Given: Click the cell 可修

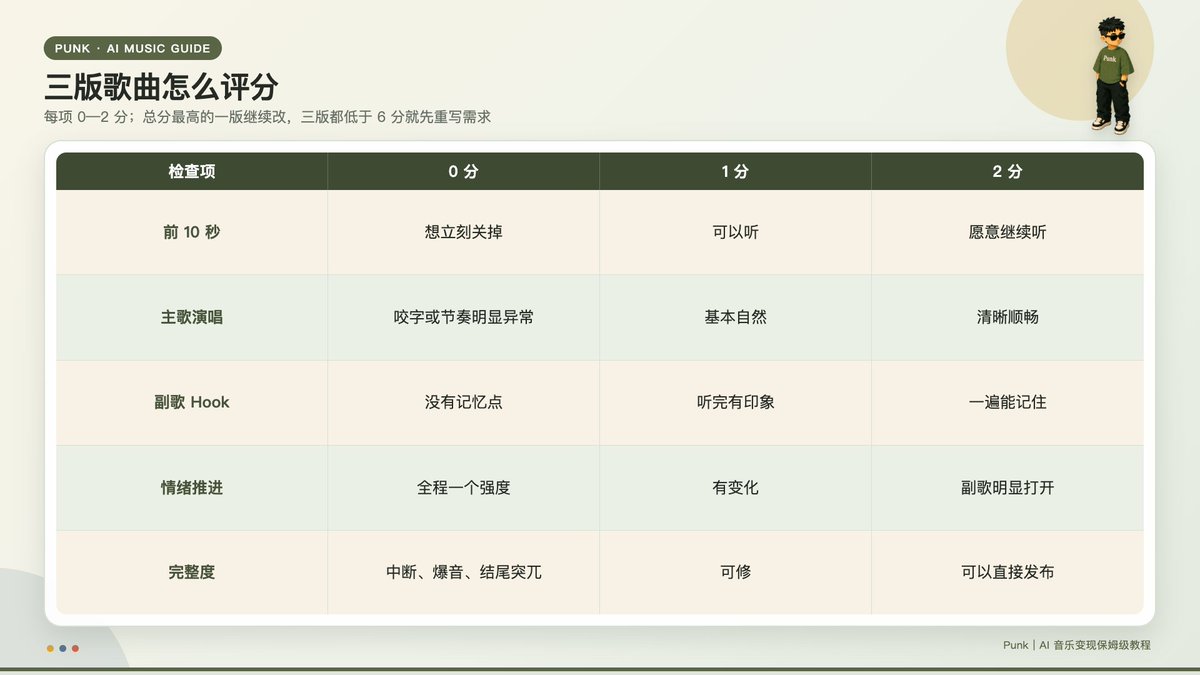Looking at the screenshot, I should [736, 572].
